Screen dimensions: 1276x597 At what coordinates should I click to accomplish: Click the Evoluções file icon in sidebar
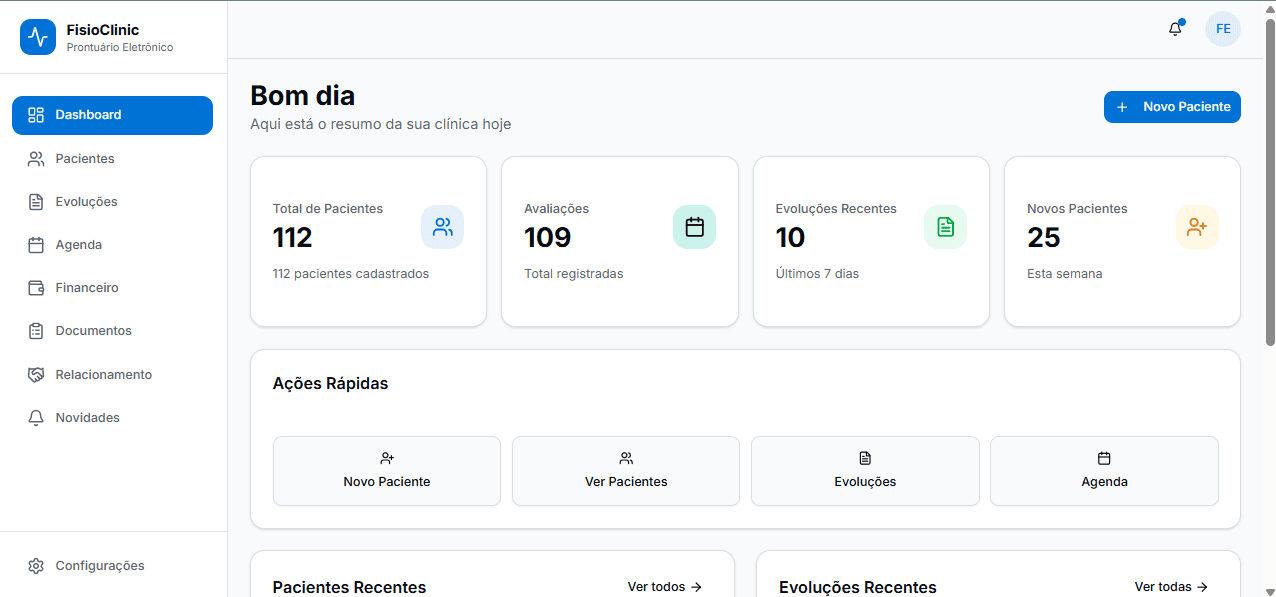click(36, 202)
